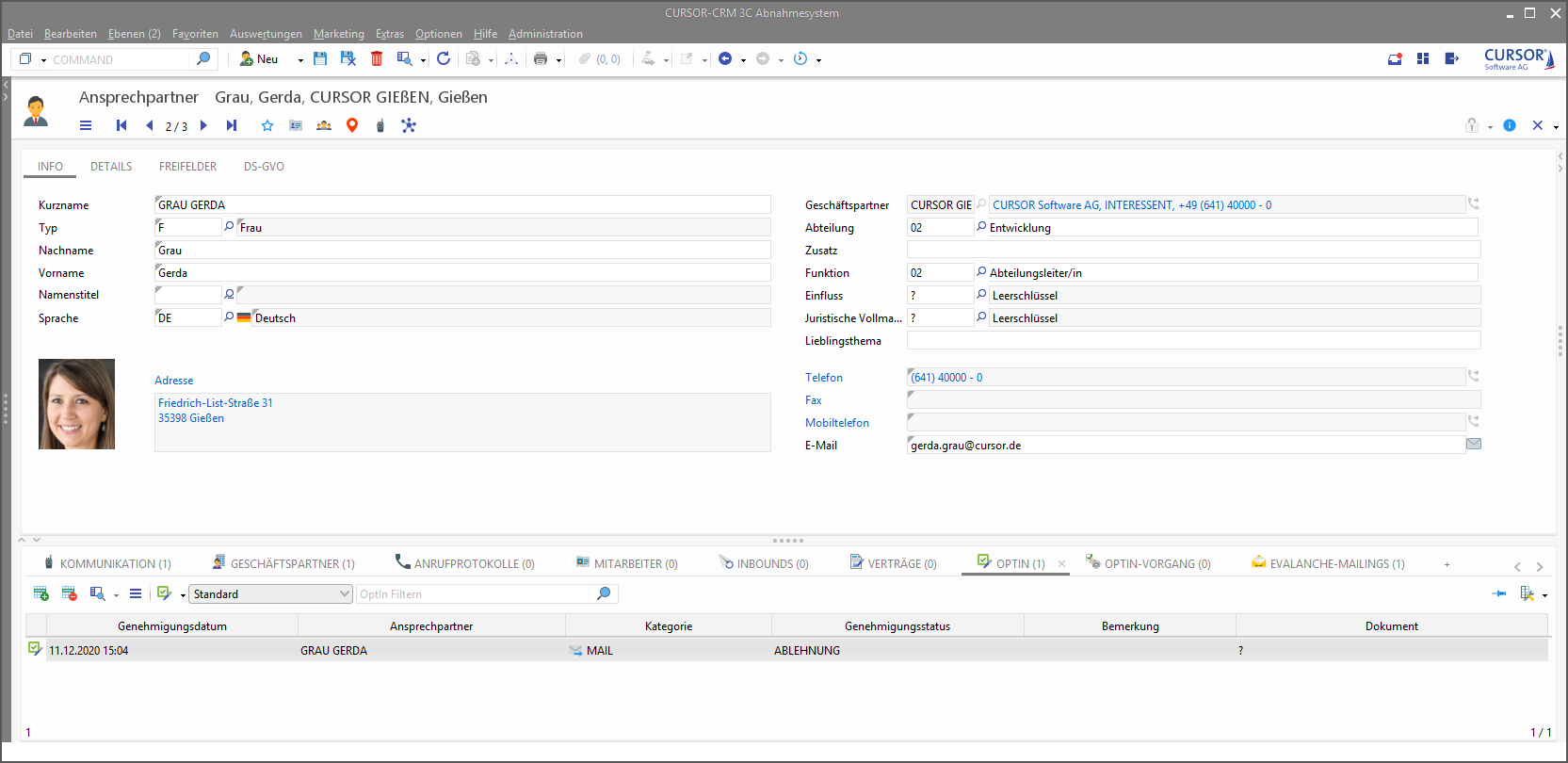Screen dimensions: 1568x763
Task: Click the Friedrich-List-Straße 31 address link
Action: [216, 403]
